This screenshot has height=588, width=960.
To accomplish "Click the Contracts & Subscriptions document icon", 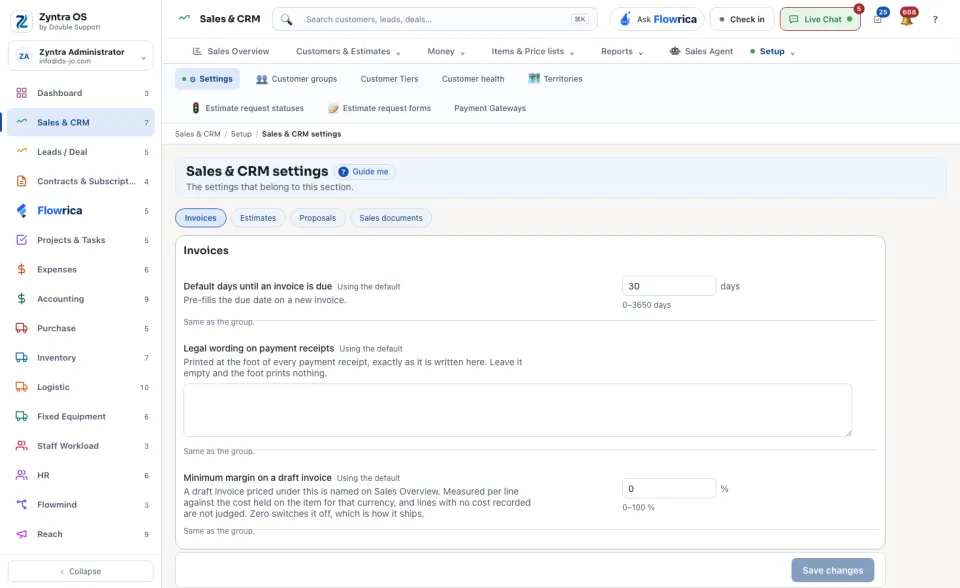I will (x=21, y=181).
